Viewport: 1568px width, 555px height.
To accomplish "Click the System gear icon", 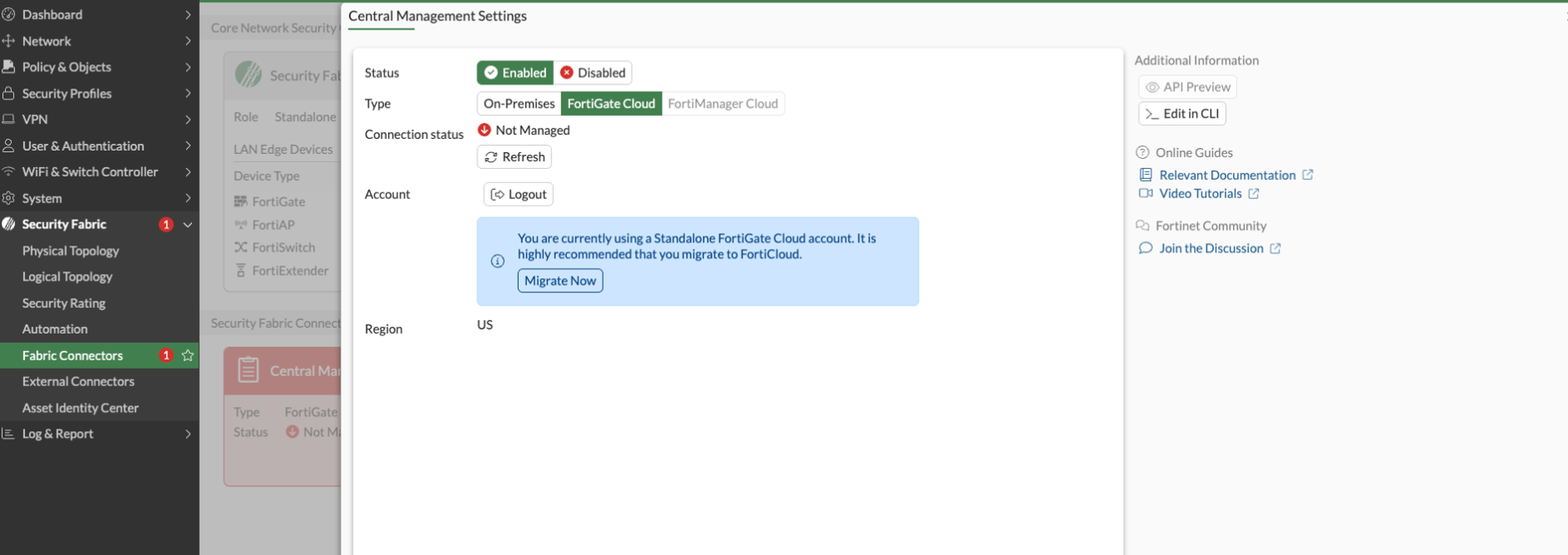I will click(x=8, y=198).
